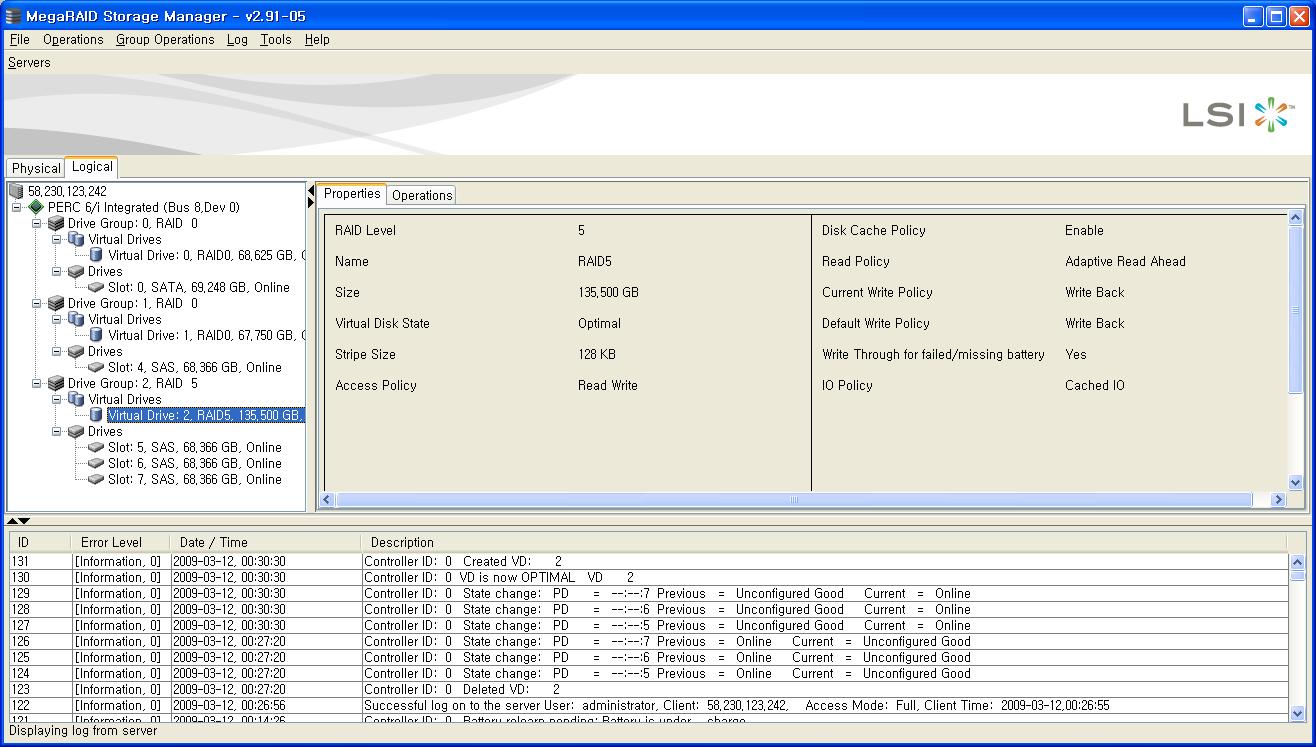This screenshot has width=1316, height=747.
Task: Open the Operations menu
Action: (x=73, y=40)
